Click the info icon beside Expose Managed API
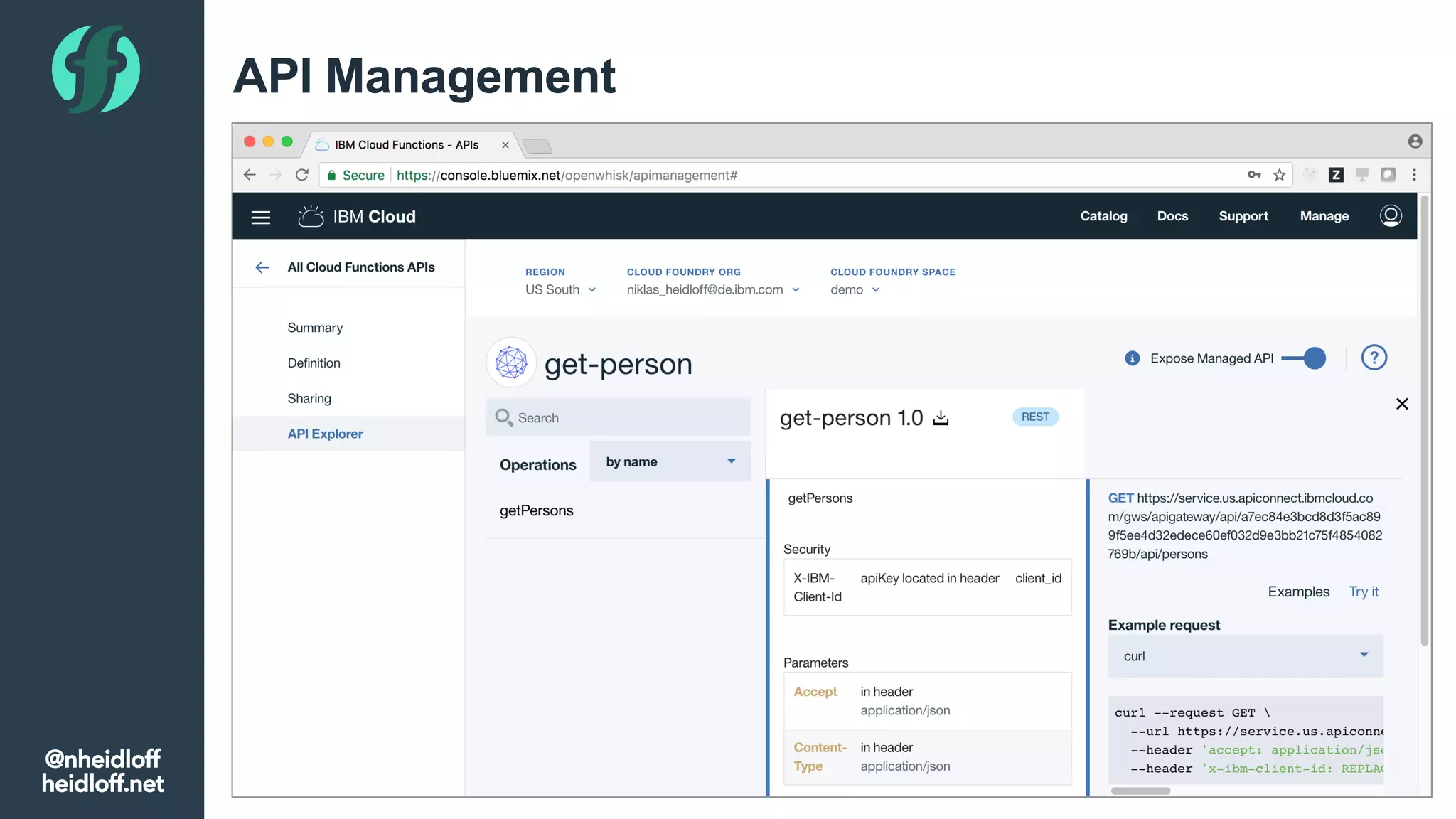 pyautogui.click(x=1133, y=358)
